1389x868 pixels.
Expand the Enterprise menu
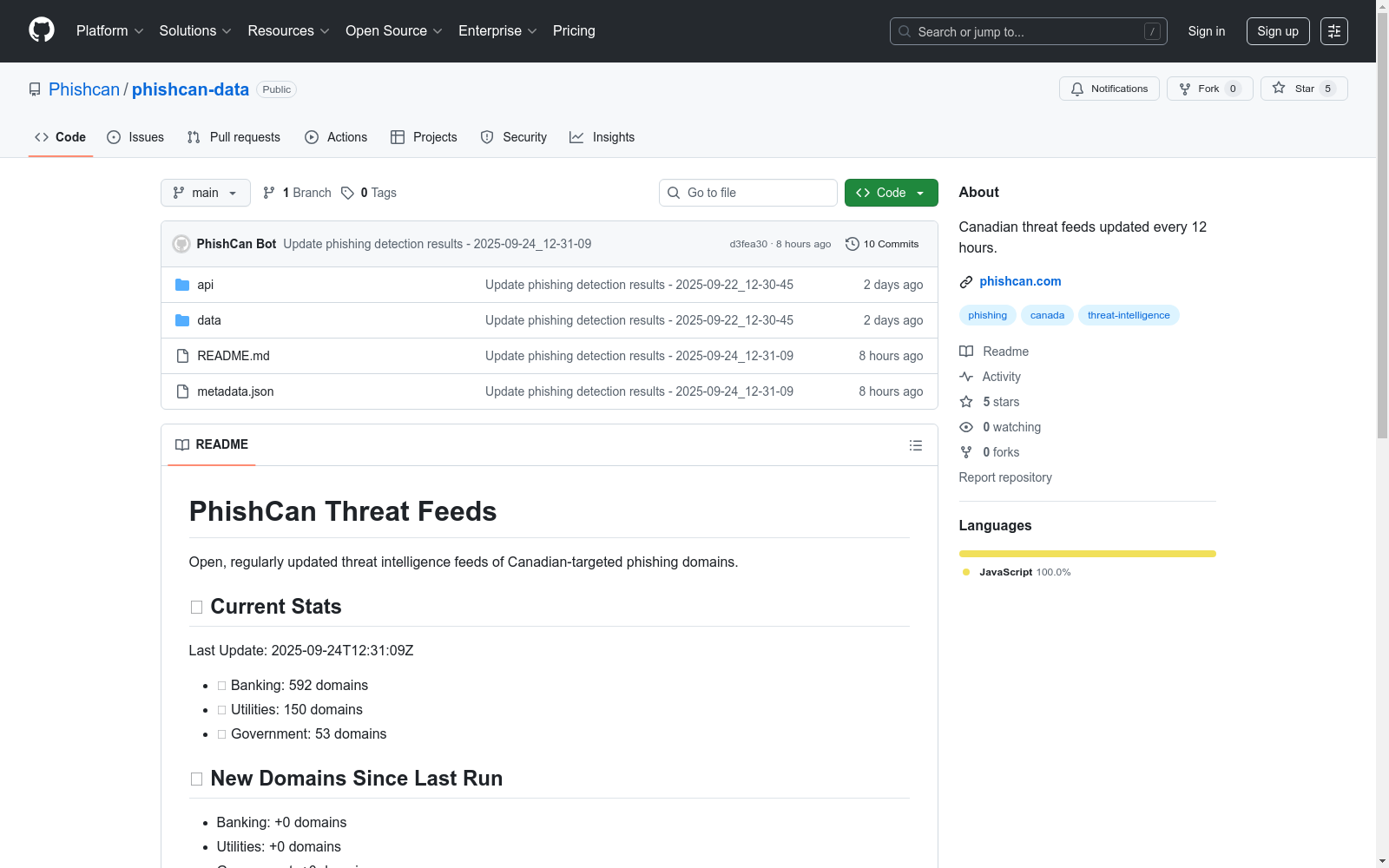pyautogui.click(x=497, y=31)
